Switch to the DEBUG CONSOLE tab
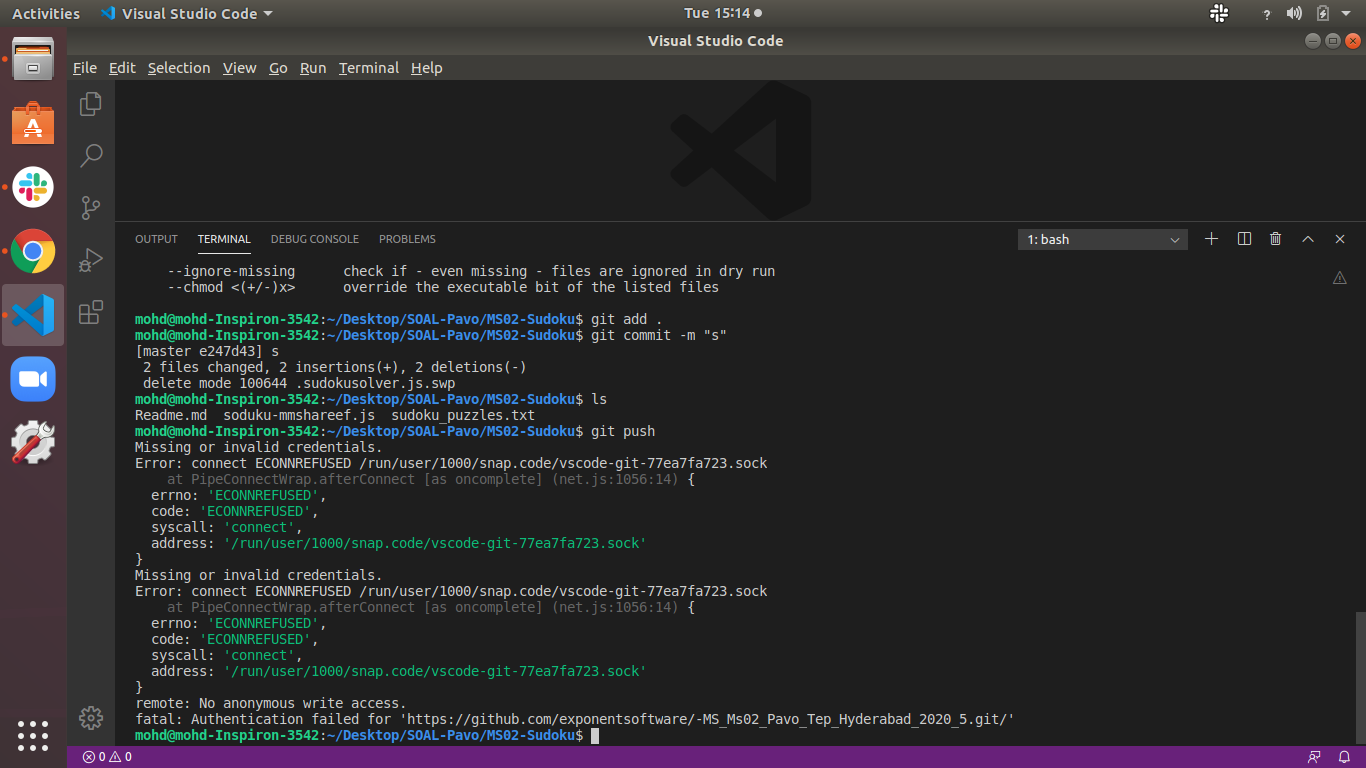Viewport: 1366px width, 768px height. point(314,239)
